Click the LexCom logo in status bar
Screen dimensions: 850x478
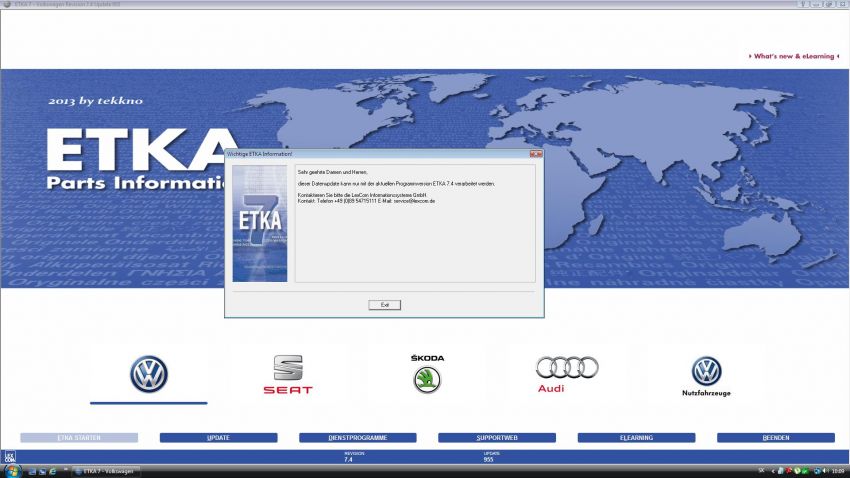(10, 456)
